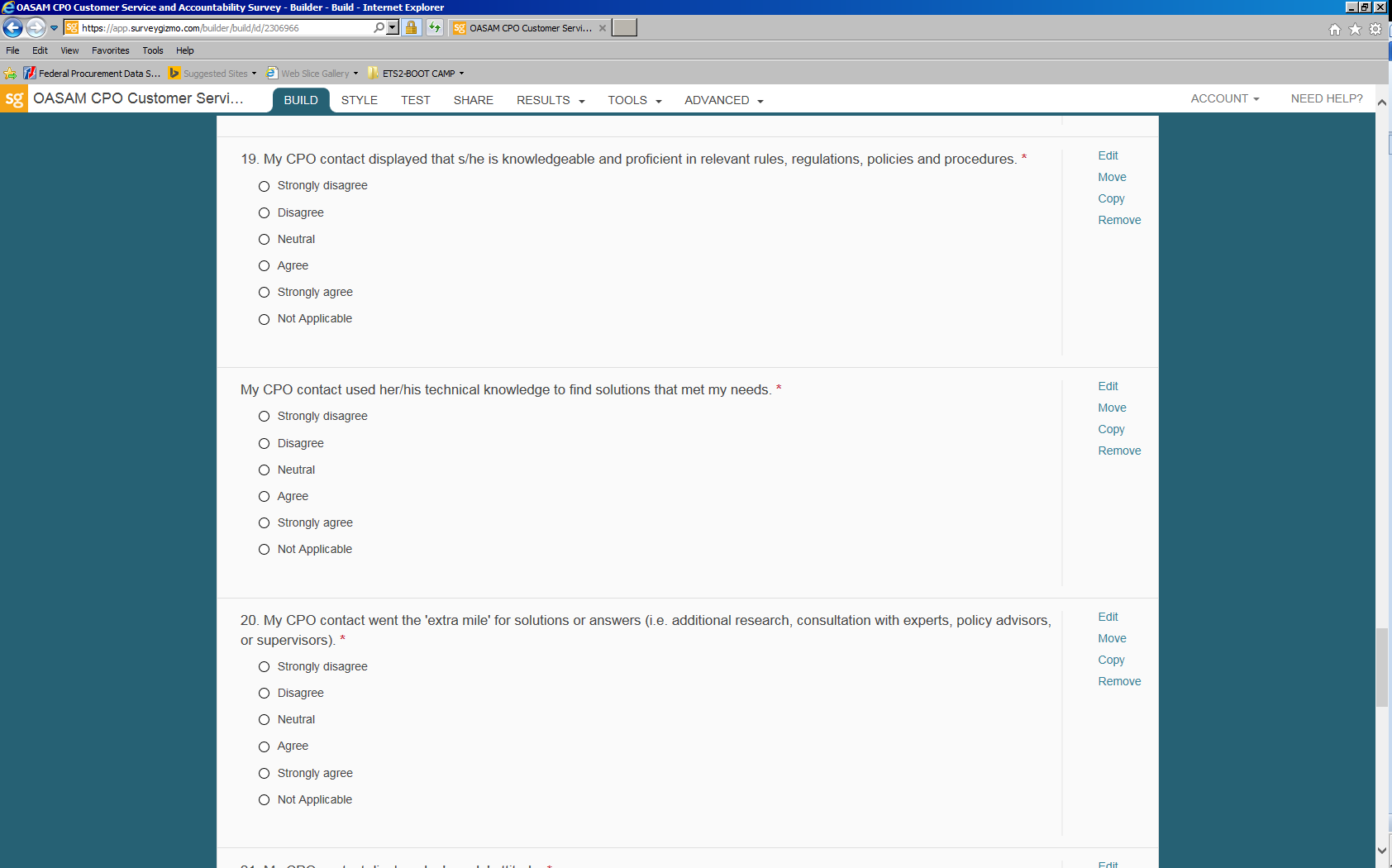The width and height of the screenshot is (1392, 868).
Task: Go back with the browser Back arrow
Action: coord(12,28)
